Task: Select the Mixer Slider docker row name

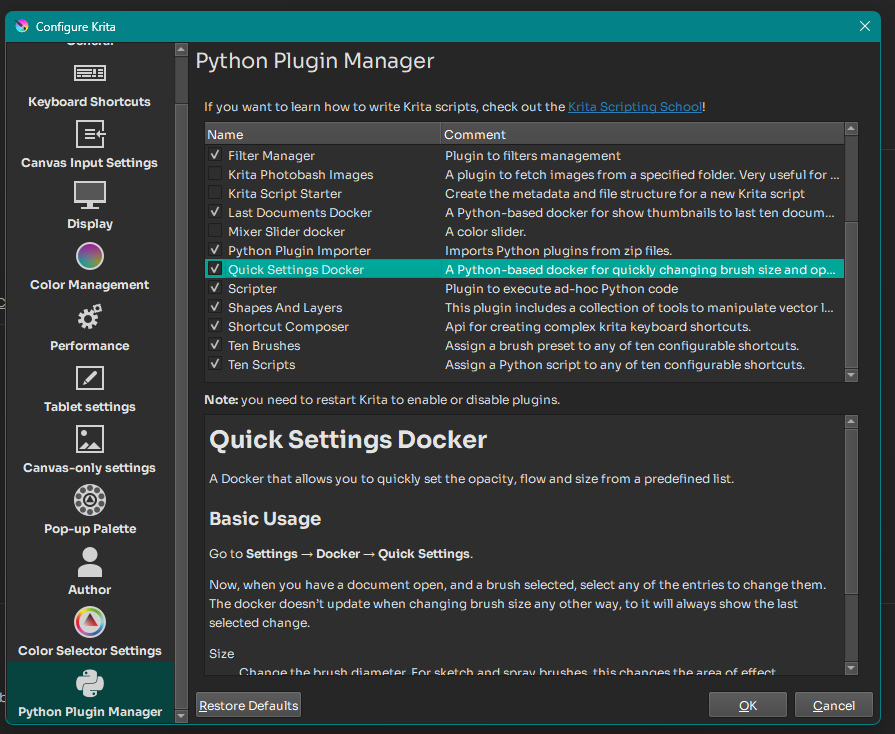Action: coord(287,232)
